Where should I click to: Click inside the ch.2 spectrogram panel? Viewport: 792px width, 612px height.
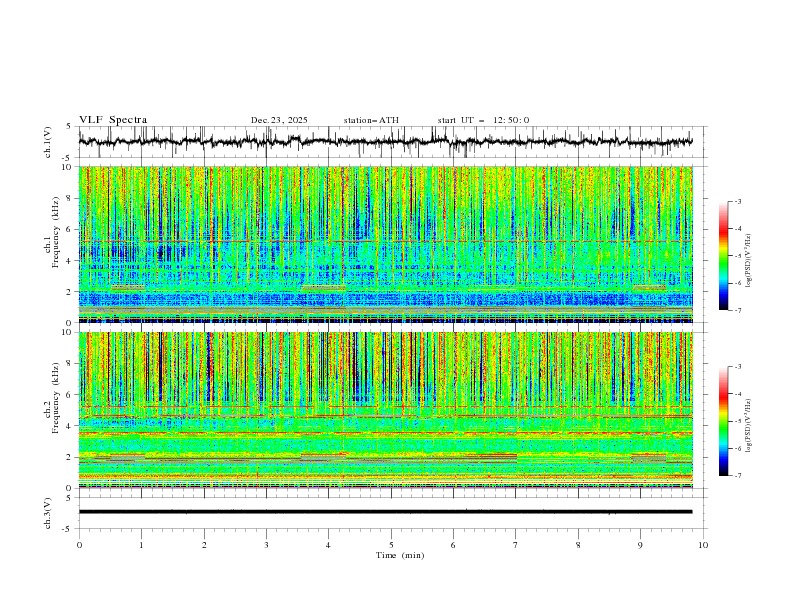[x=386, y=410]
